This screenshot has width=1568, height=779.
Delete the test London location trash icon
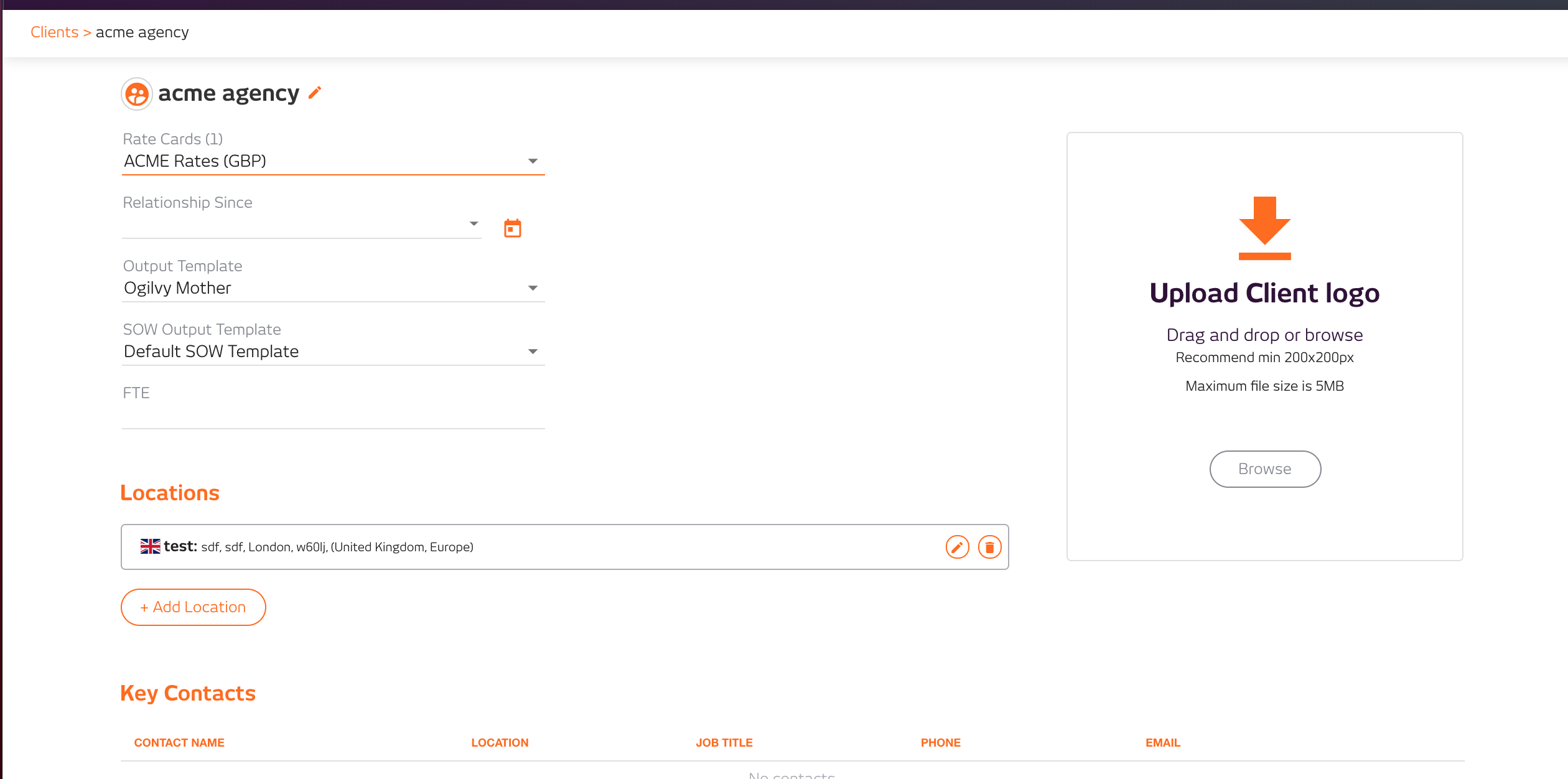pos(989,547)
